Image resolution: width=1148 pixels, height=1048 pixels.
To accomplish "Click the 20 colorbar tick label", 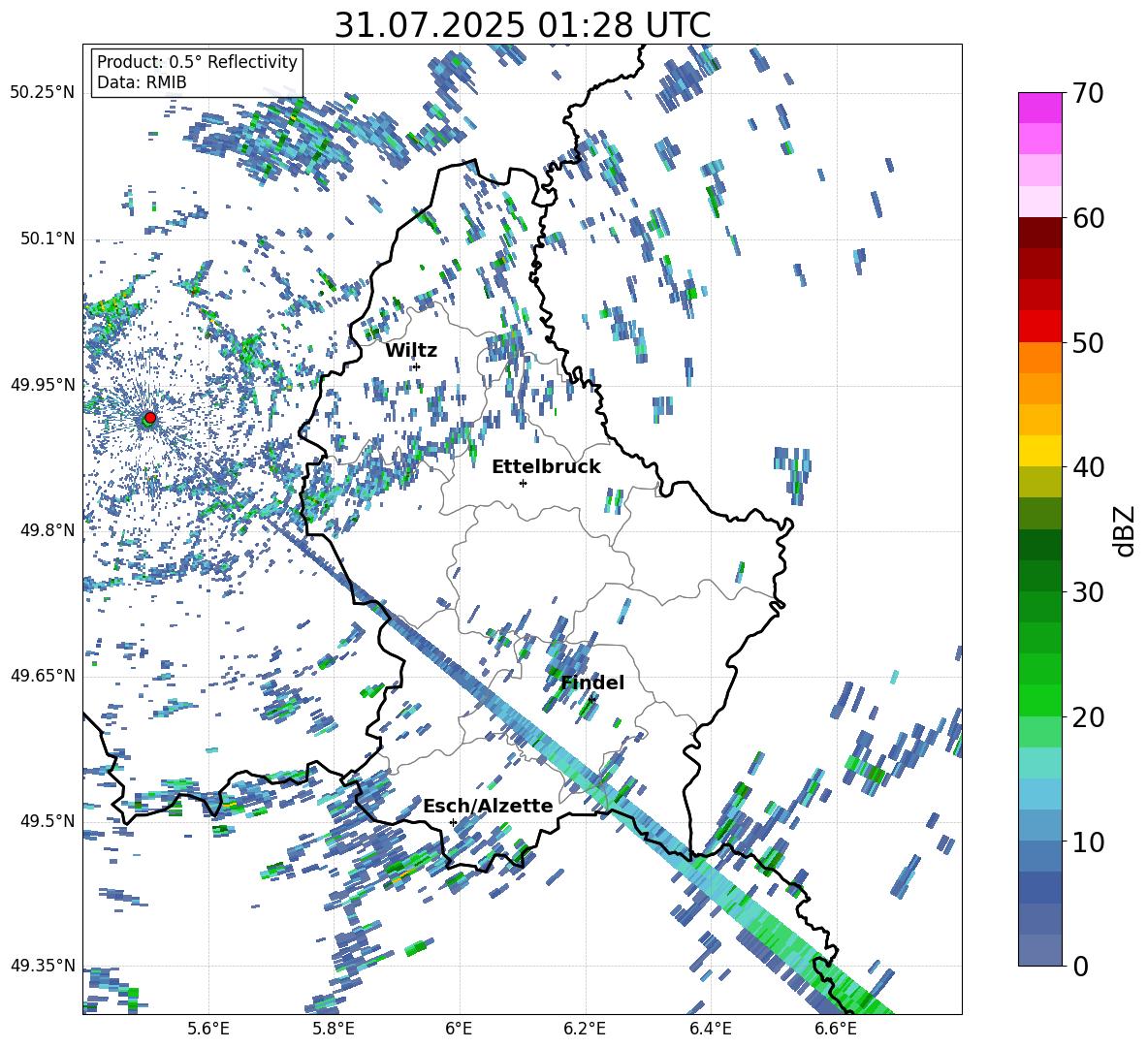I will 1088,717.
